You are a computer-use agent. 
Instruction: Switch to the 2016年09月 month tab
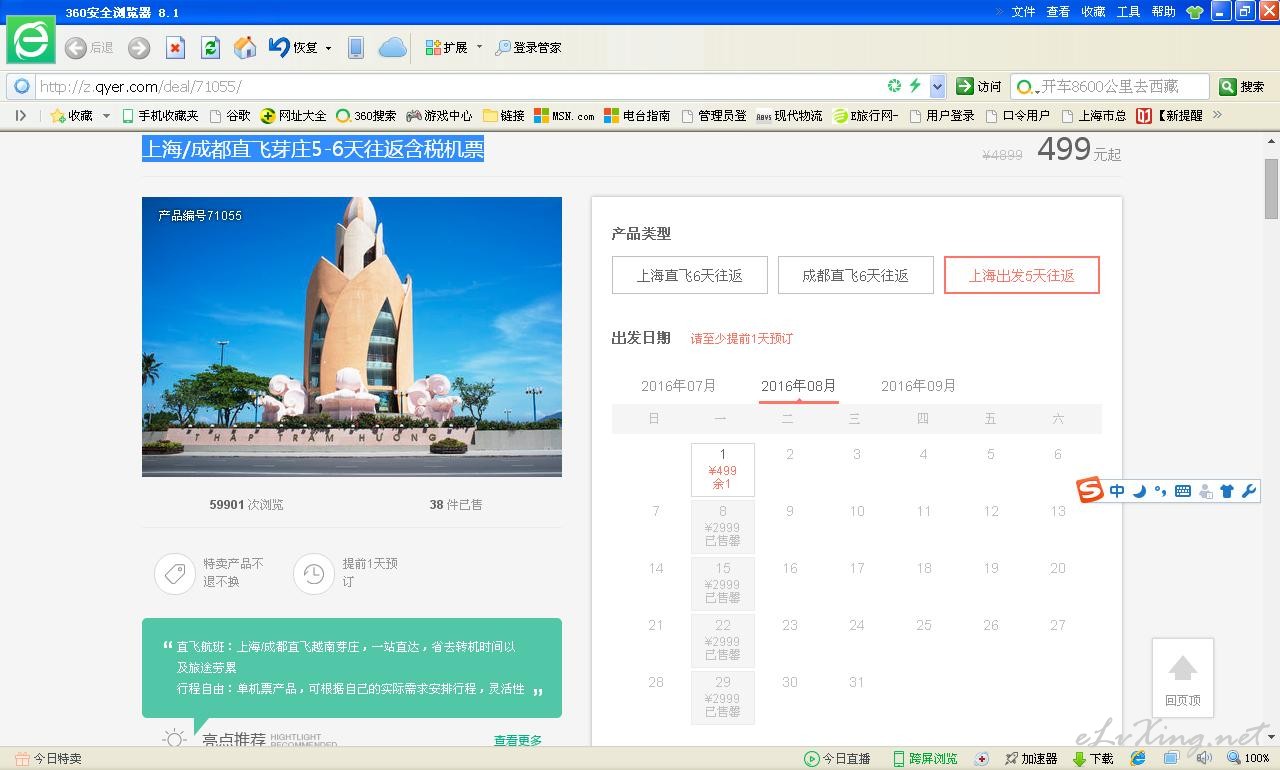pos(918,386)
